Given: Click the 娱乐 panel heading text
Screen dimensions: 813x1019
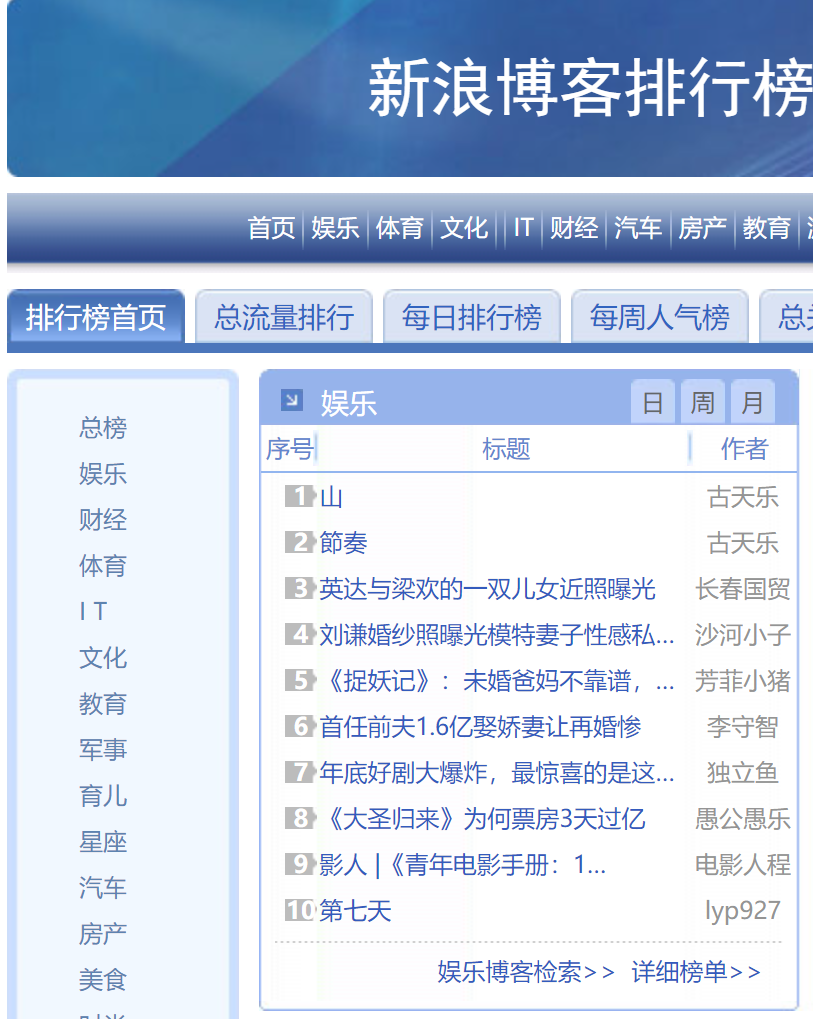Looking at the screenshot, I should 348,404.
